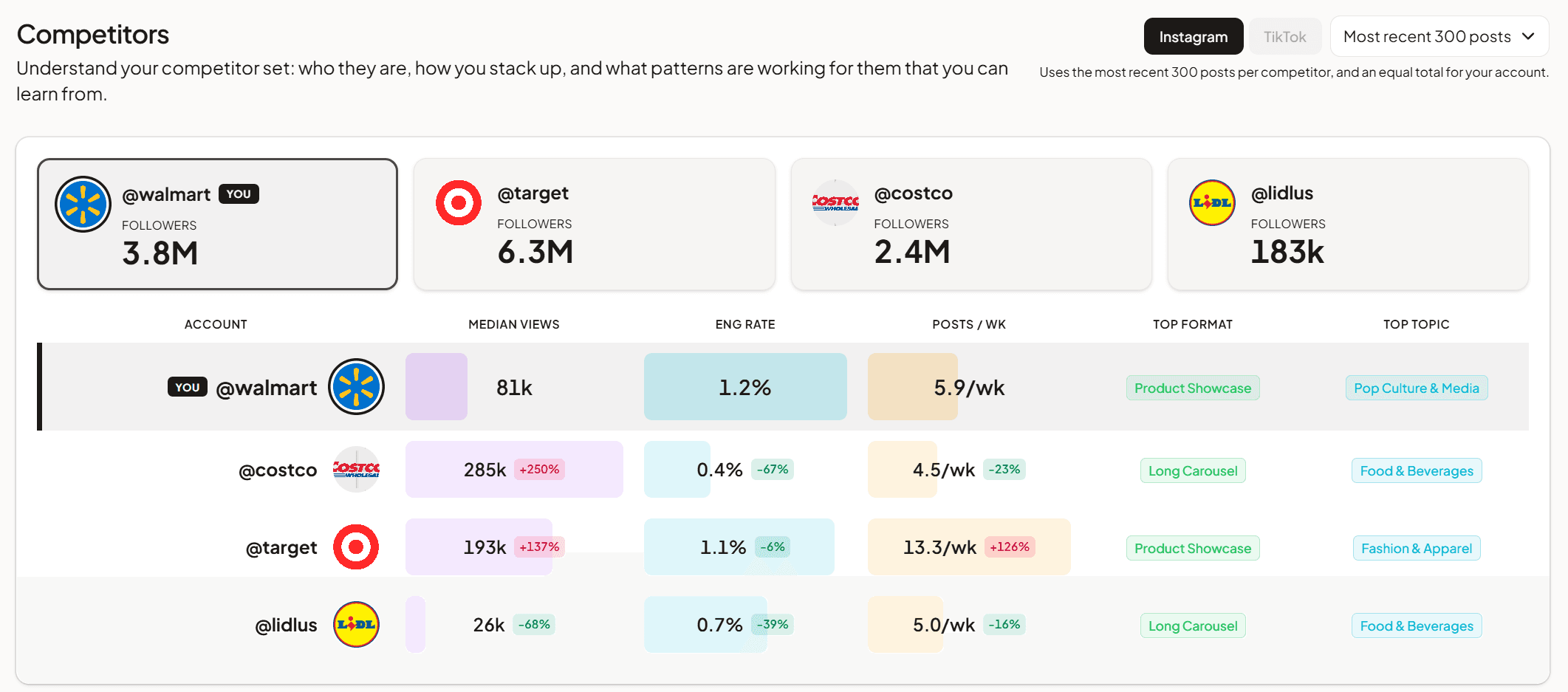Click @target account name in the table
The image size is (1568, 692).
(281, 548)
